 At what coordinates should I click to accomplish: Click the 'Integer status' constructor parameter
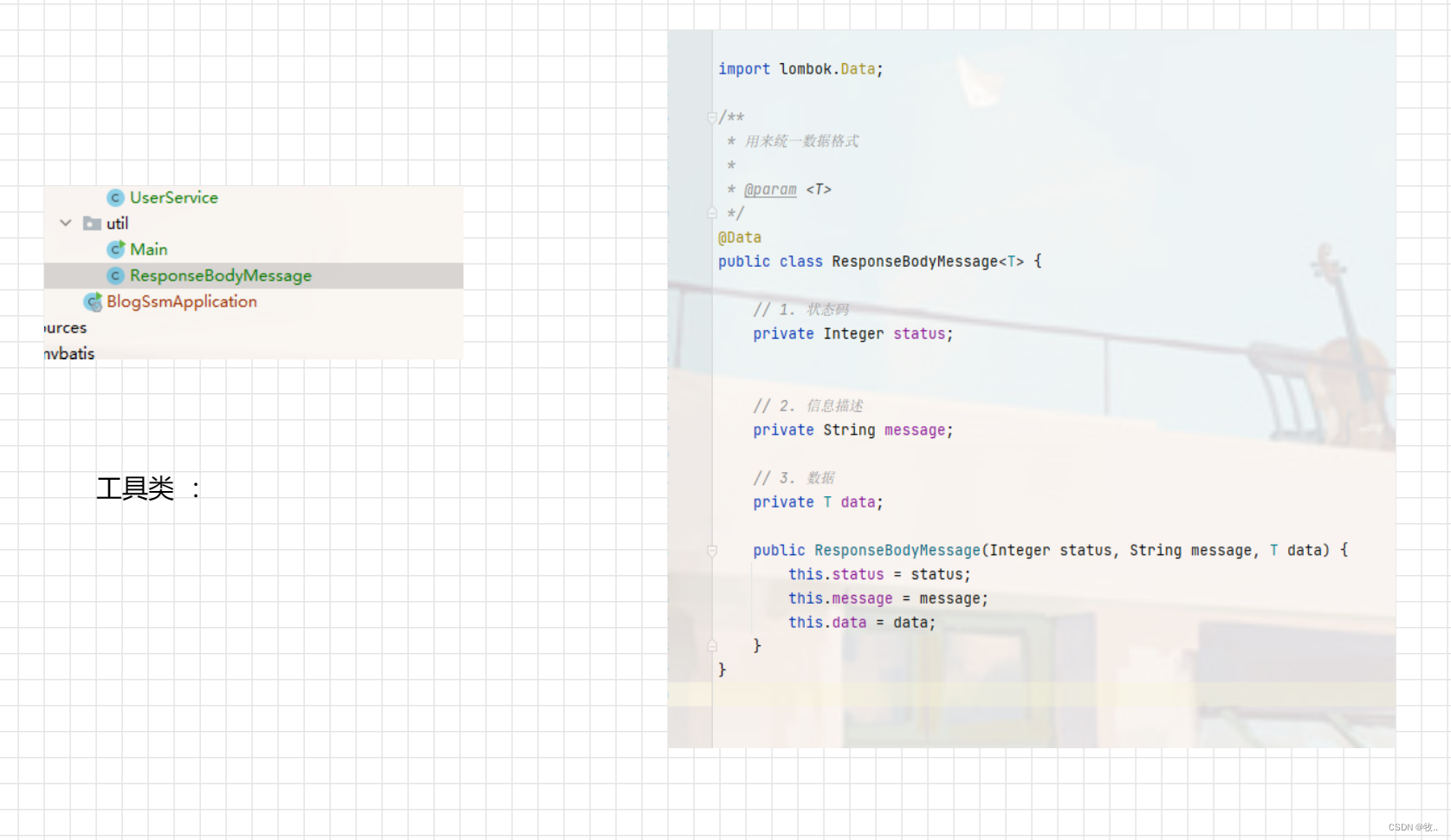point(1051,550)
